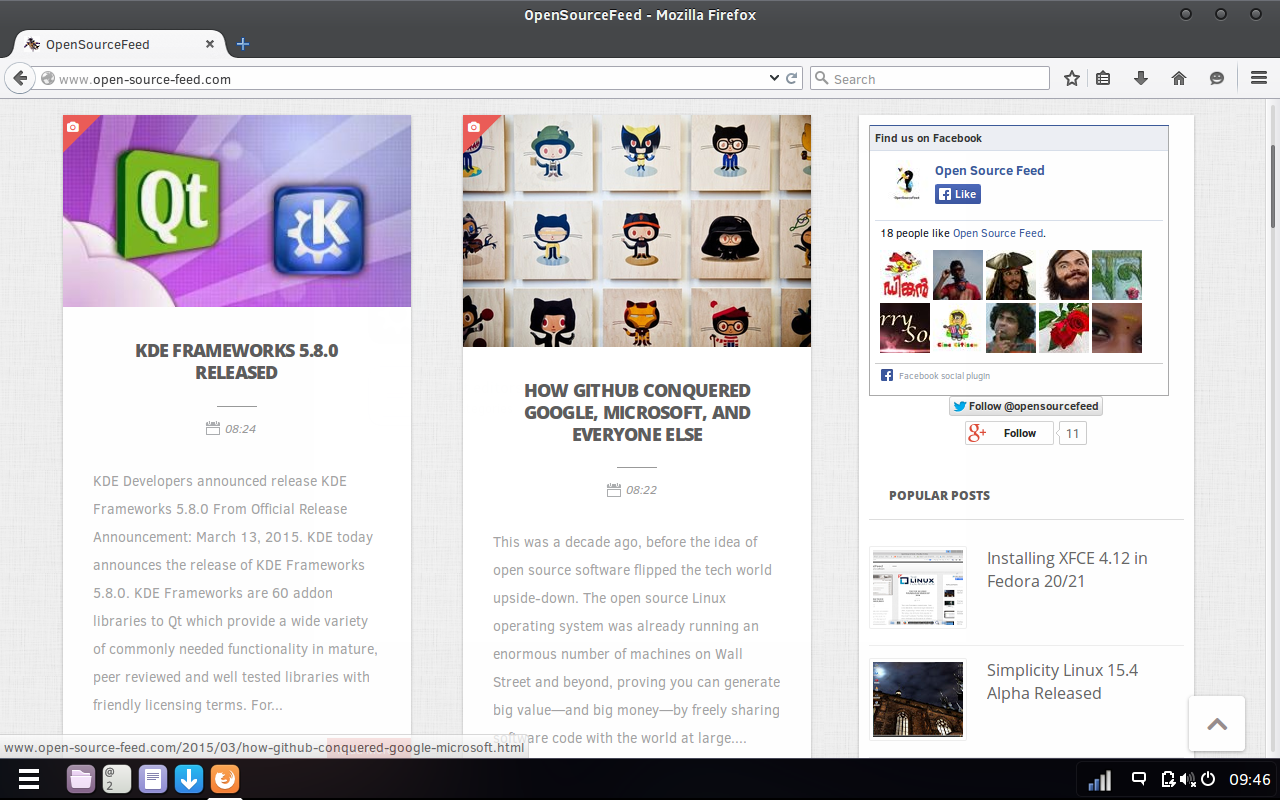Open the KDE Frameworks 5.8.0 Released article
Viewport: 1280px width, 800px height.
pos(237,362)
